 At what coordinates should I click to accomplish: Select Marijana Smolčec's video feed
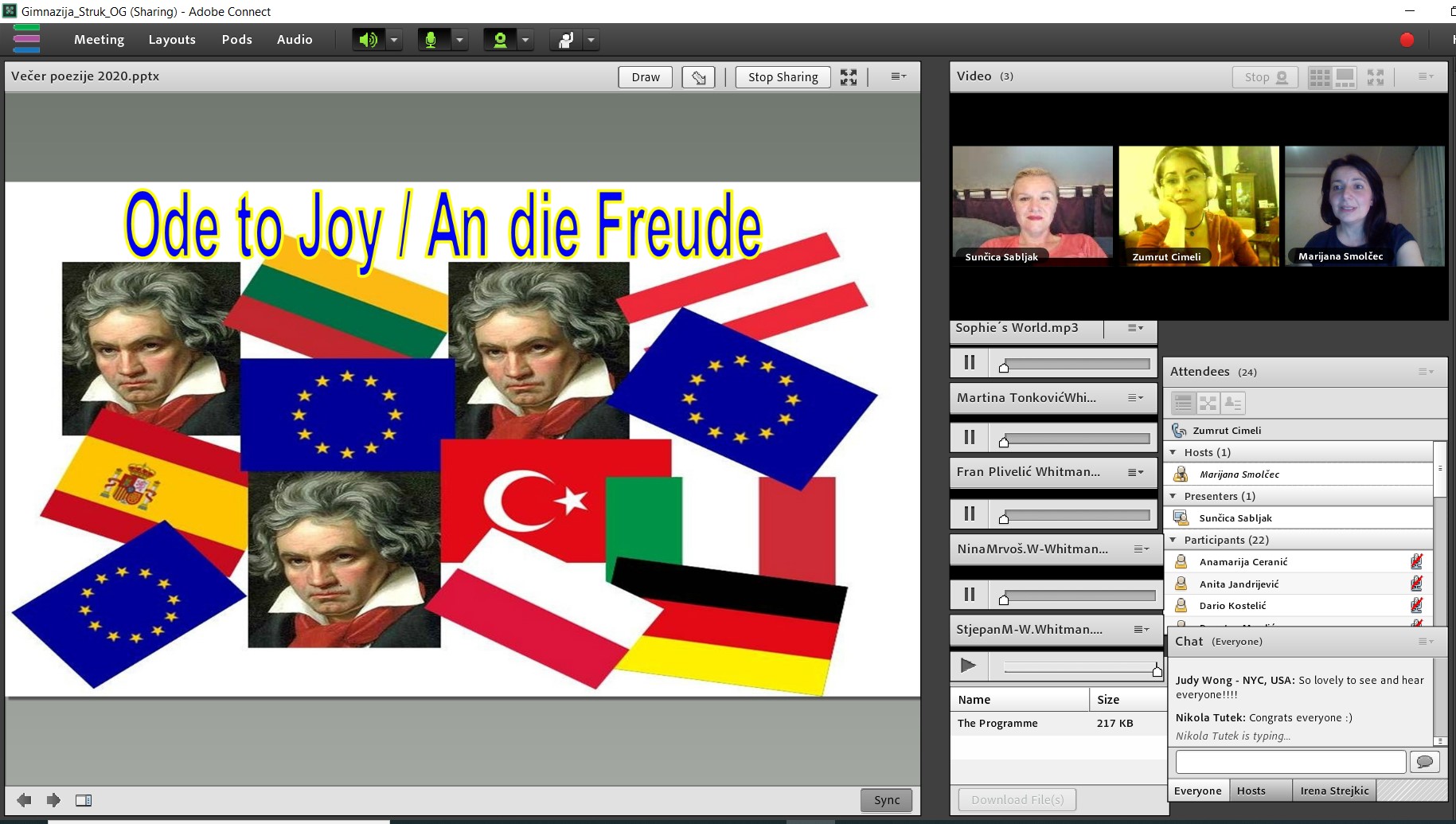click(x=1364, y=205)
